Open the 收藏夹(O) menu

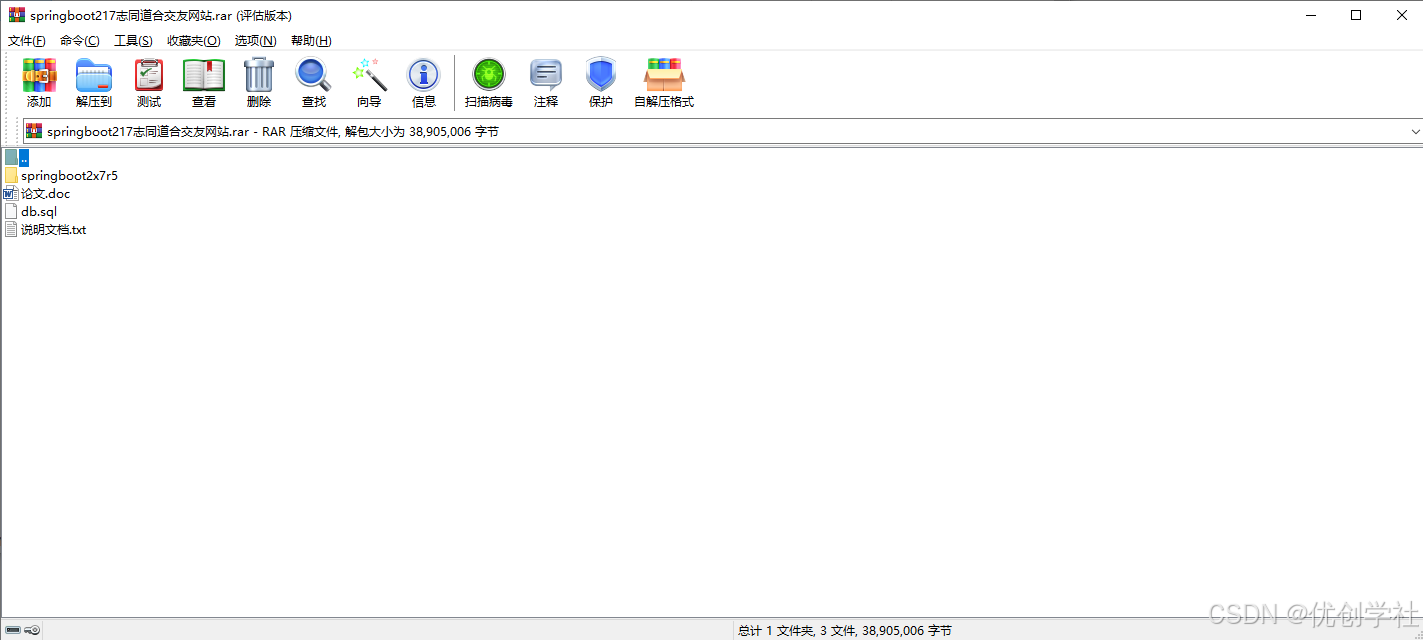[194, 41]
